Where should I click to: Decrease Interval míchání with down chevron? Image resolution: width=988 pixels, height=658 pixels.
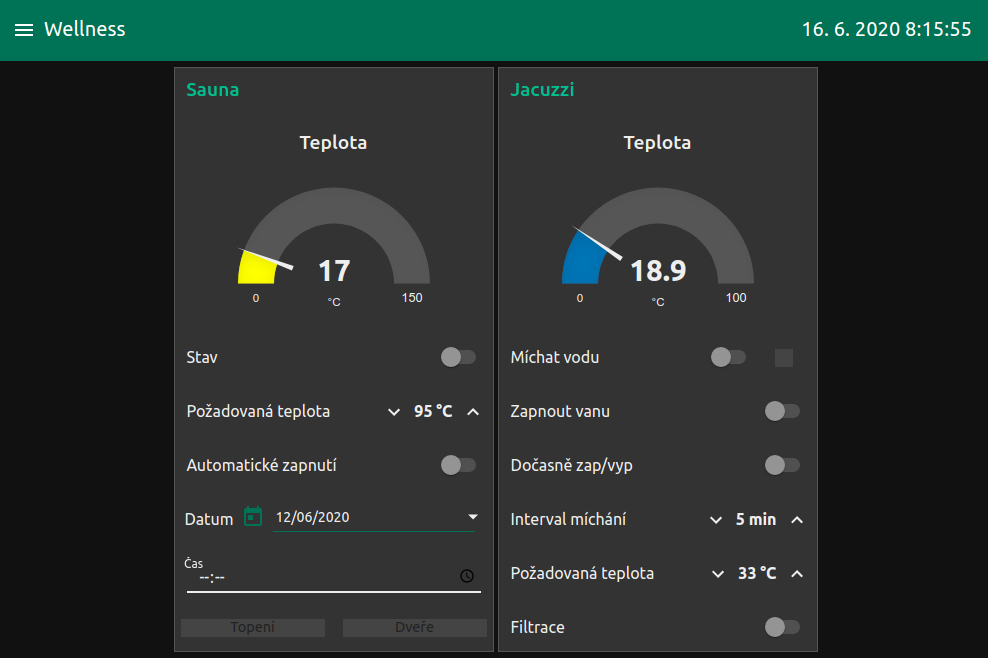point(716,519)
